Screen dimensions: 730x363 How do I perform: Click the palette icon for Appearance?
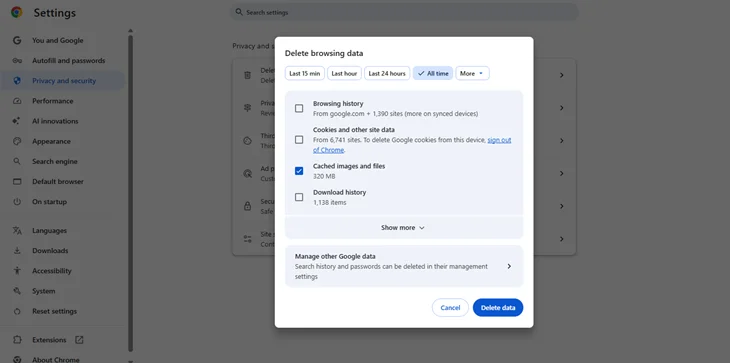pyautogui.click(x=17, y=141)
